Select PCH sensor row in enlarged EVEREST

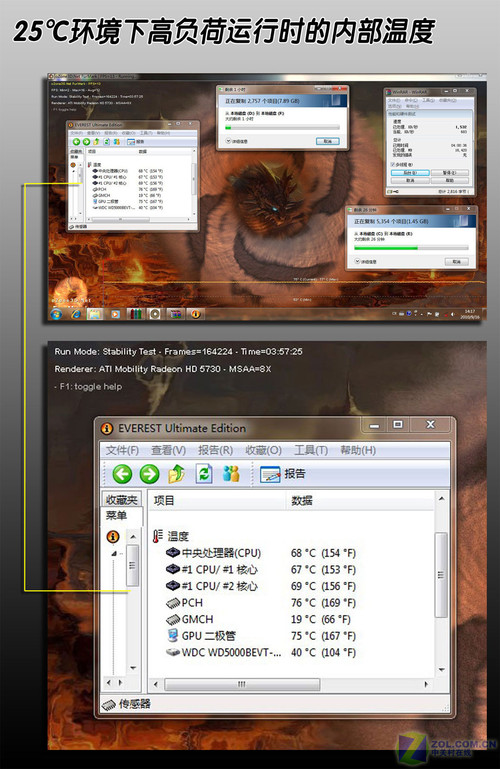(261, 603)
